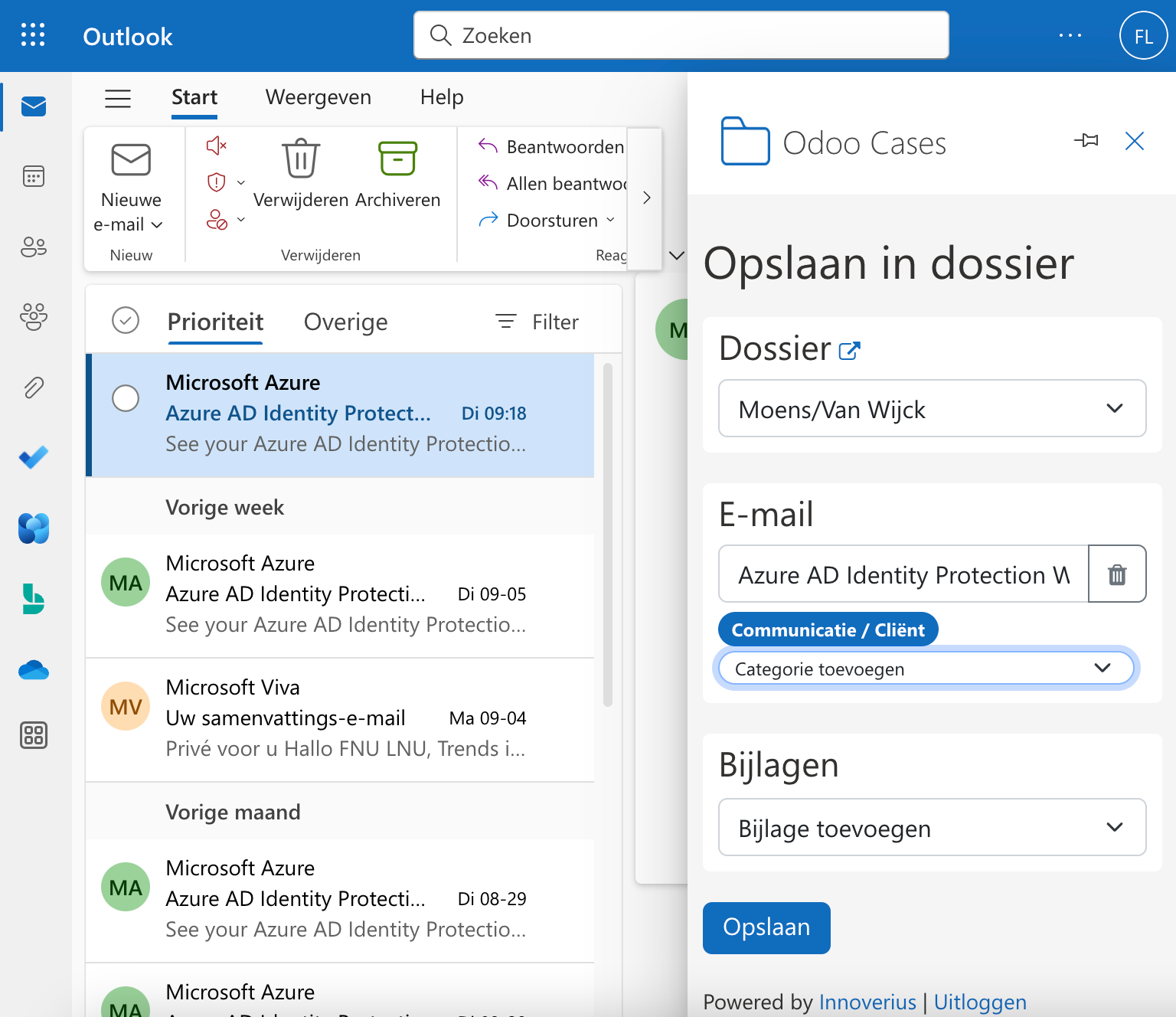Open FL account profile avatar
Viewport: 1176px width, 1017px height.
coord(1144,35)
